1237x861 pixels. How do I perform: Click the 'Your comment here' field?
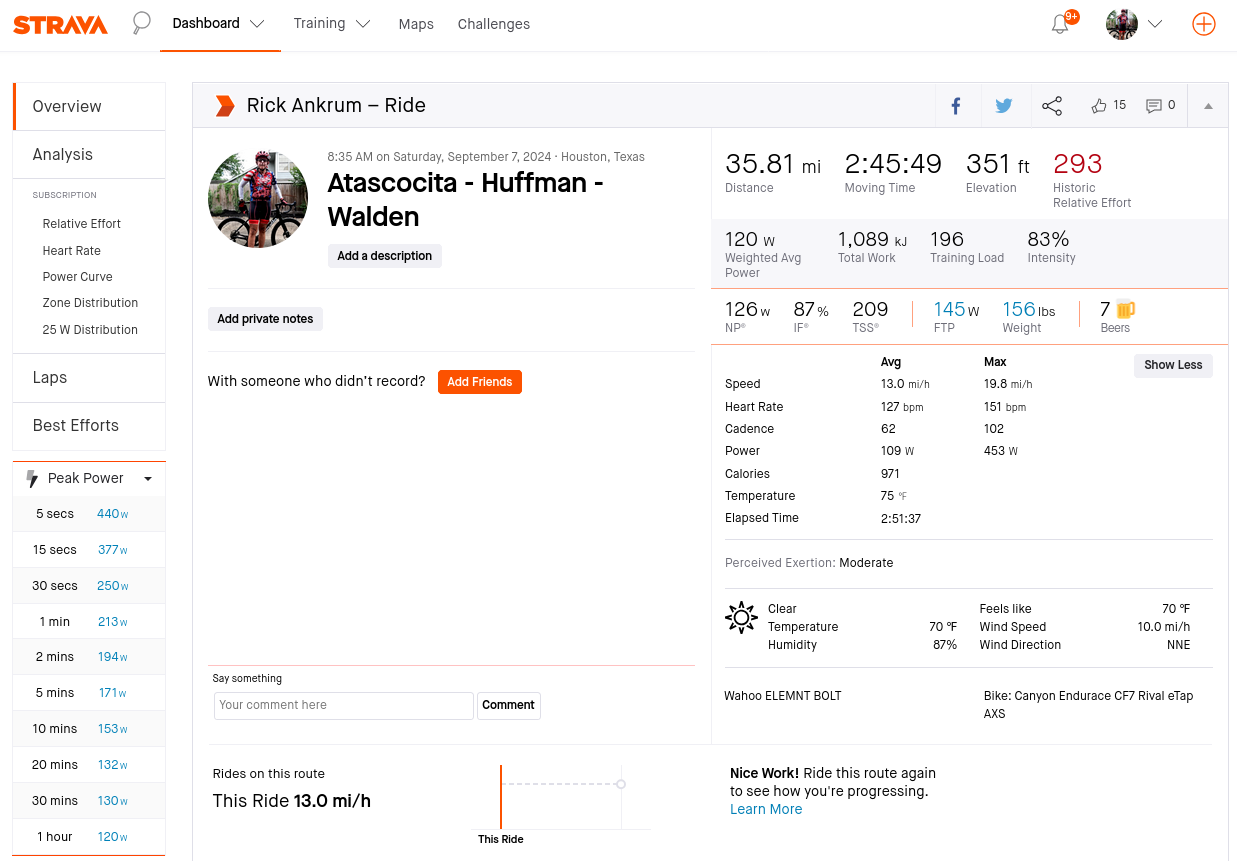[344, 705]
